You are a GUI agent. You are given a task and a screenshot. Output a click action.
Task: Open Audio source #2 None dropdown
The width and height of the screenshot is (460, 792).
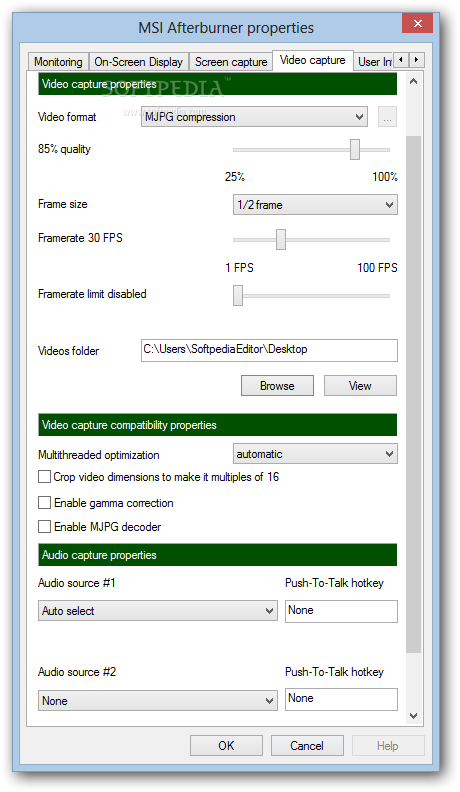[158, 701]
